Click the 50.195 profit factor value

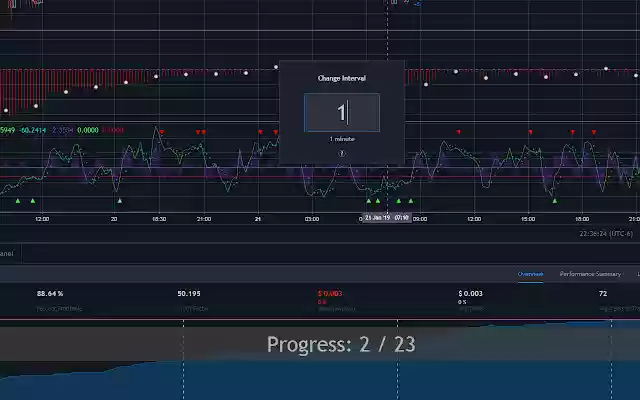[189, 293]
